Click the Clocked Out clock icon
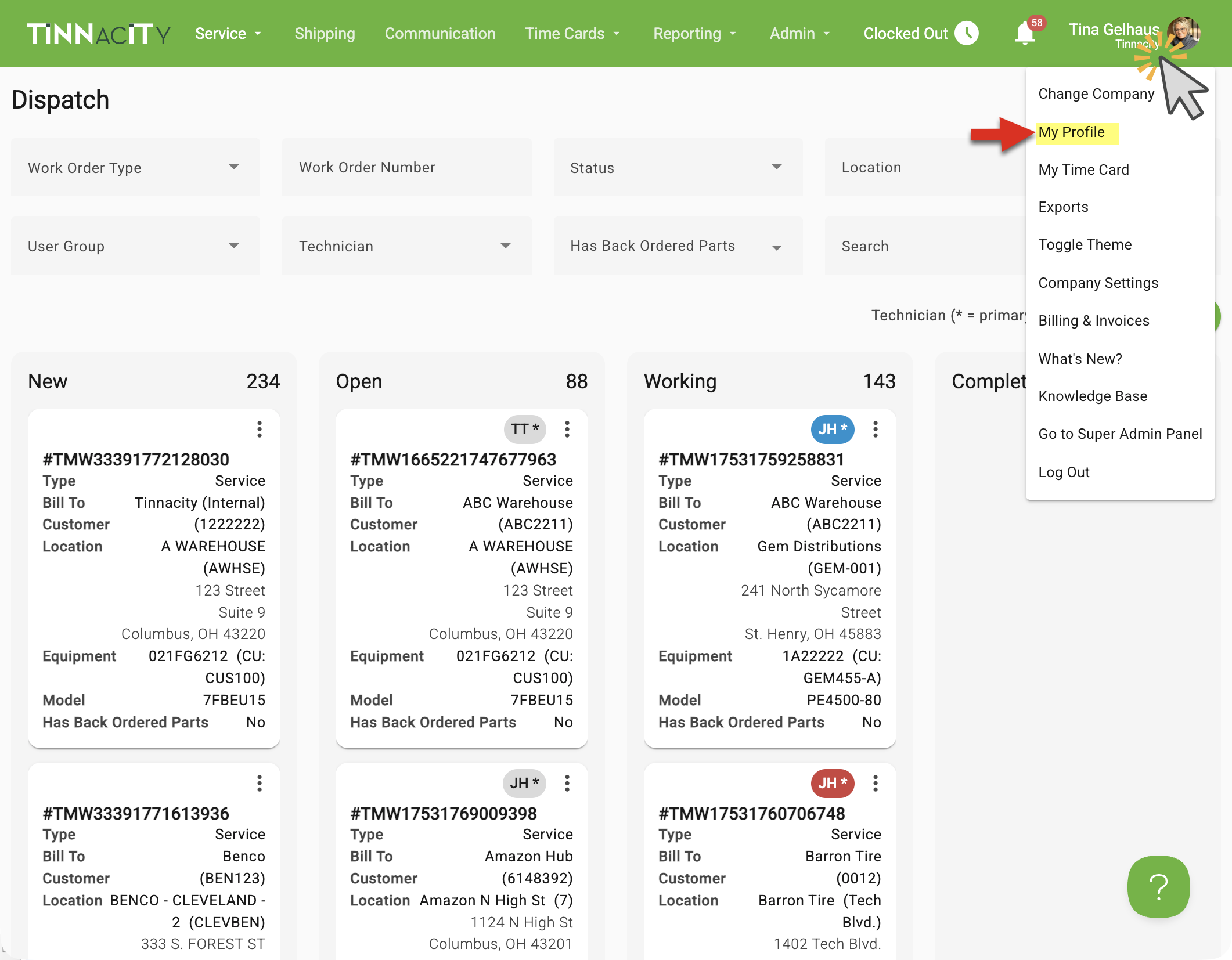This screenshot has height=960, width=1232. click(967, 33)
